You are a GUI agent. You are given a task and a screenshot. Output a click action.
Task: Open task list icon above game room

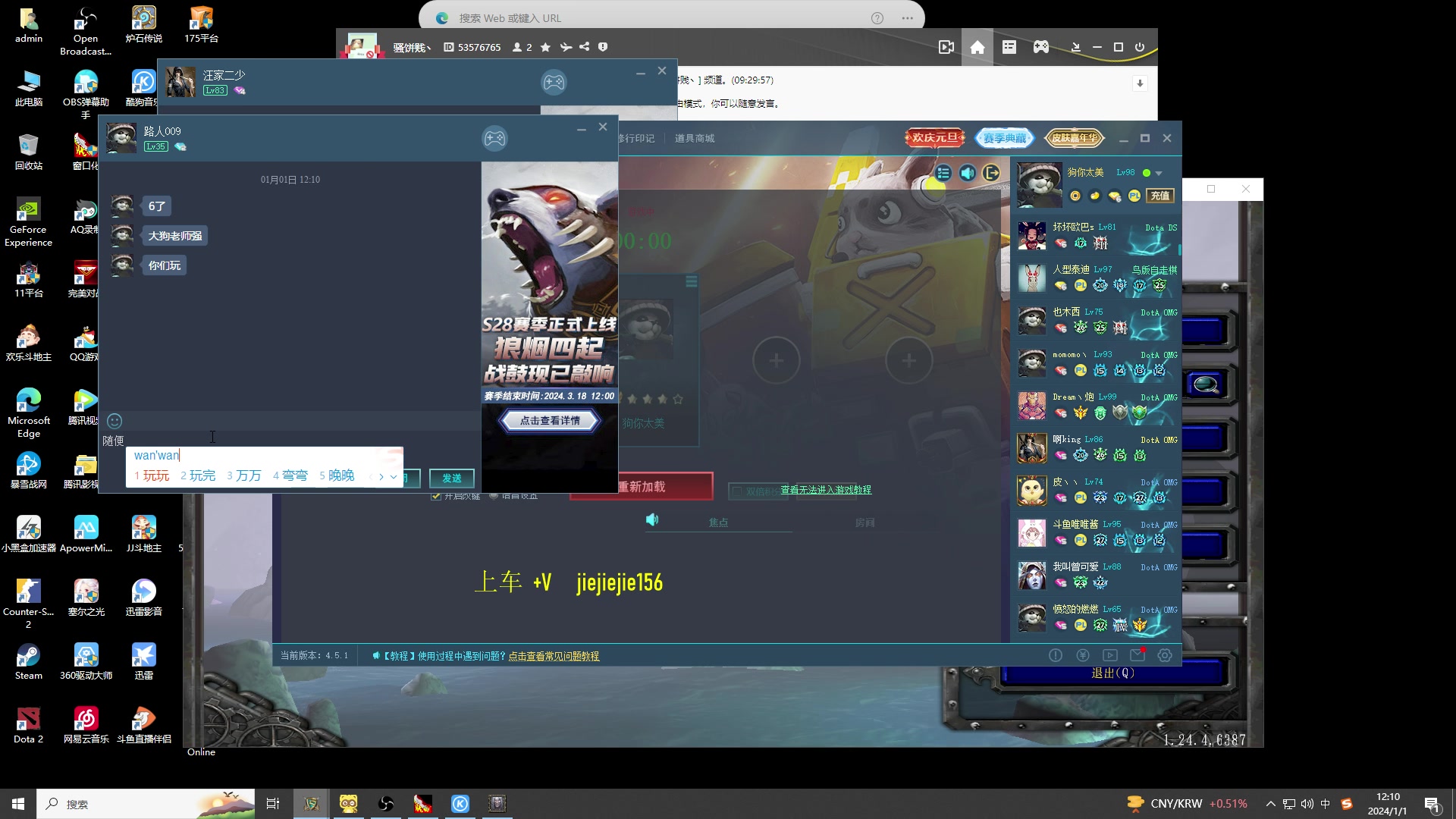click(x=943, y=173)
